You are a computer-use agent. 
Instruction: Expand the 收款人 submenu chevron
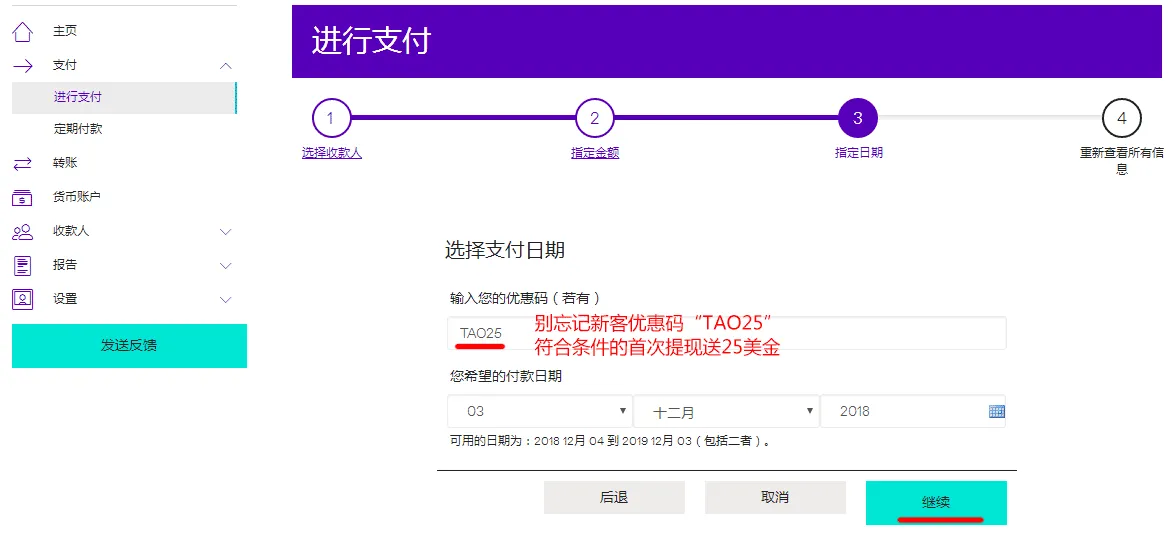[225, 232]
